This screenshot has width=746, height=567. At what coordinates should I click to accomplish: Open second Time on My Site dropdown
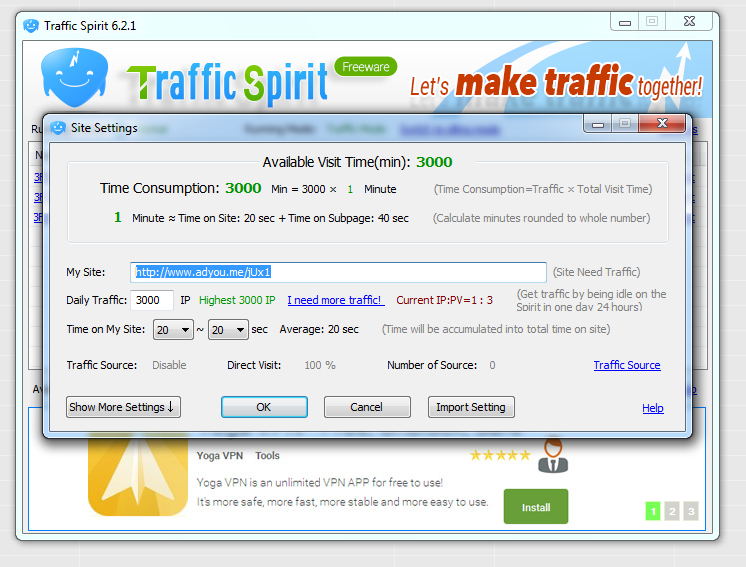point(228,330)
